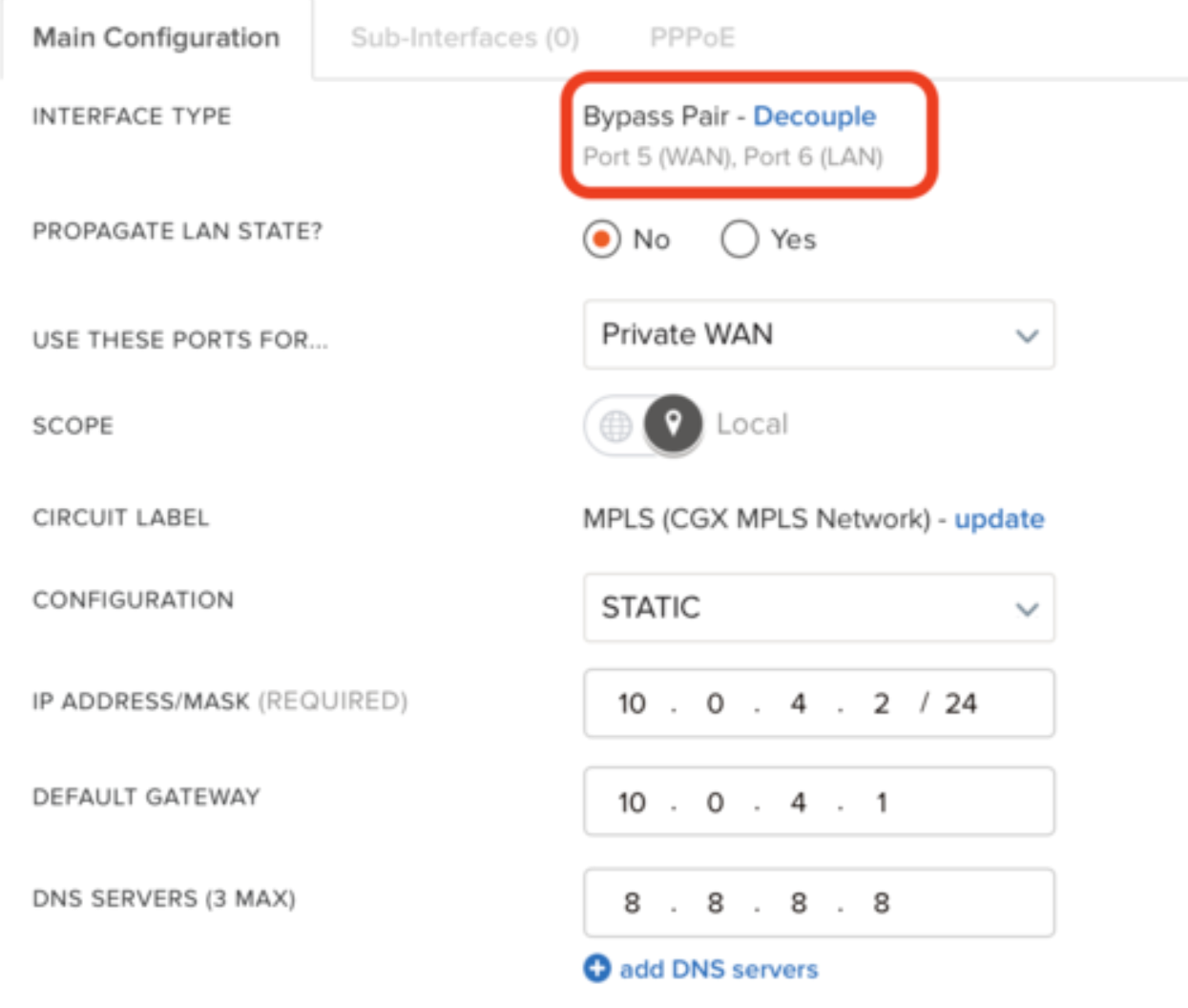Click the location pin icon in Scope

[x=673, y=424]
